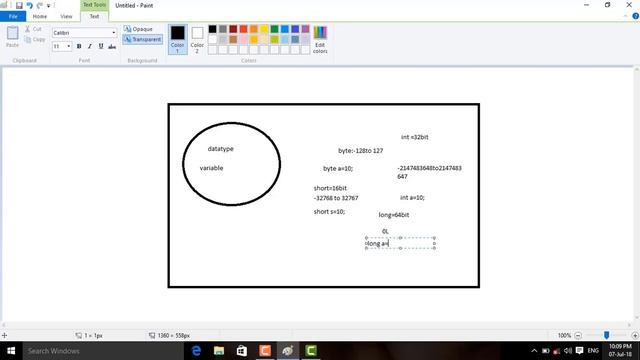This screenshot has height=360, width=640.
Task: Click the vertical scrollbar
Action: (x=636, y=194)
